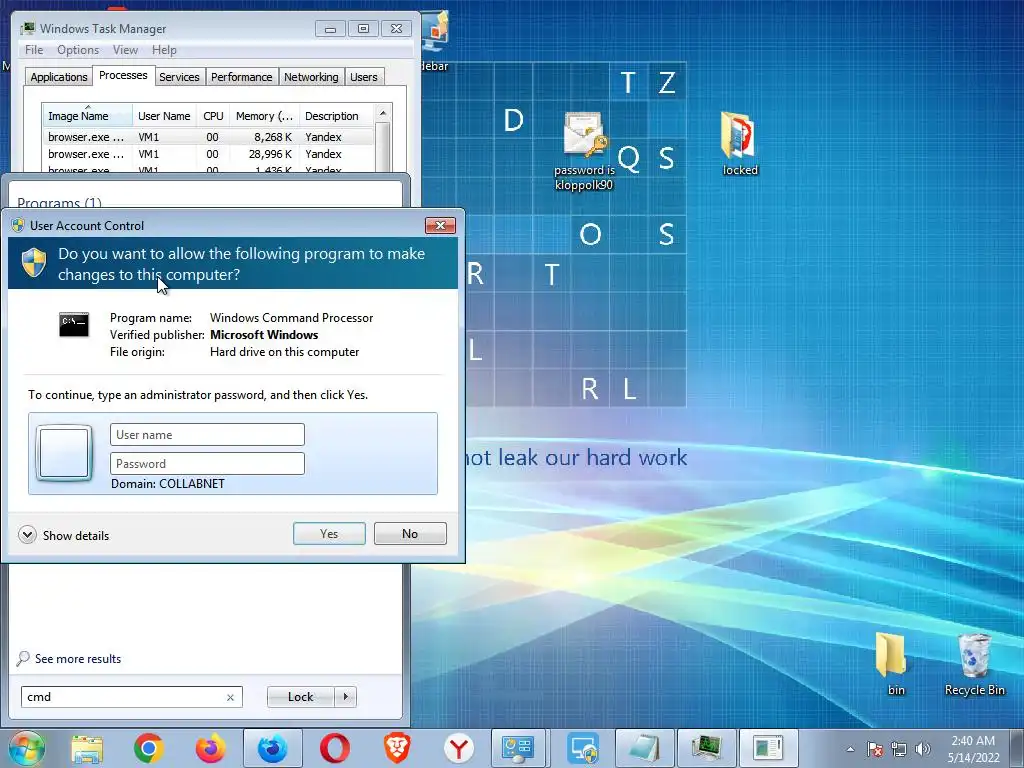Viewport: 1024px width, 768px height.
Task: Open the taskbar clock and date
Action: [973, 749]
